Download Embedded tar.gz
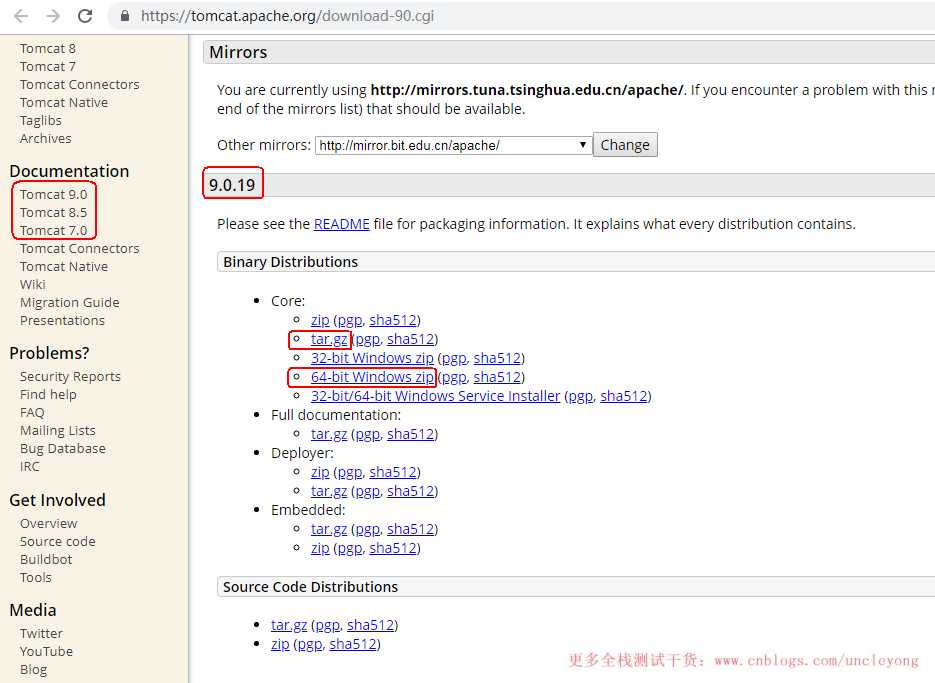Screen dimensions: 935x683 coord(329,530)
